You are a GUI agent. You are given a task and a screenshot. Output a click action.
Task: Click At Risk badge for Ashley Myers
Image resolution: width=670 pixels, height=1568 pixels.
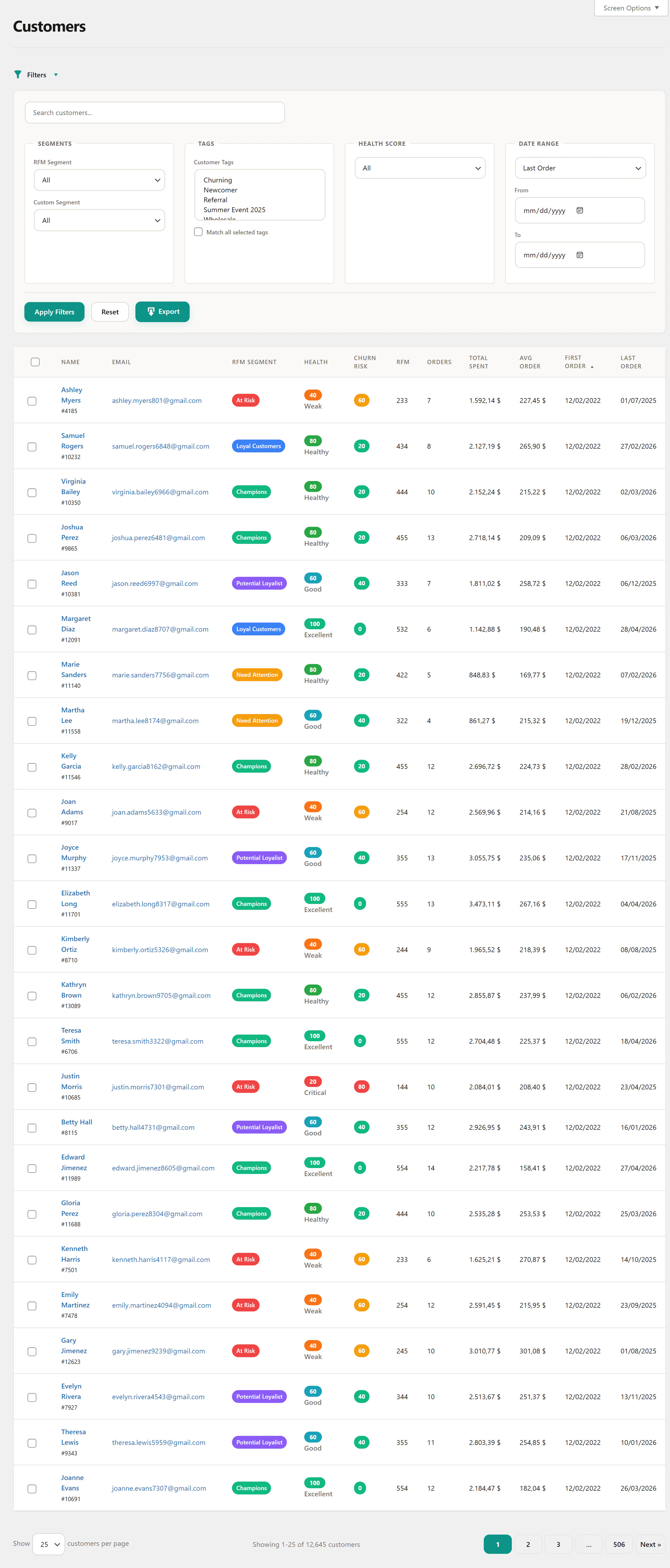pos(246,400)
